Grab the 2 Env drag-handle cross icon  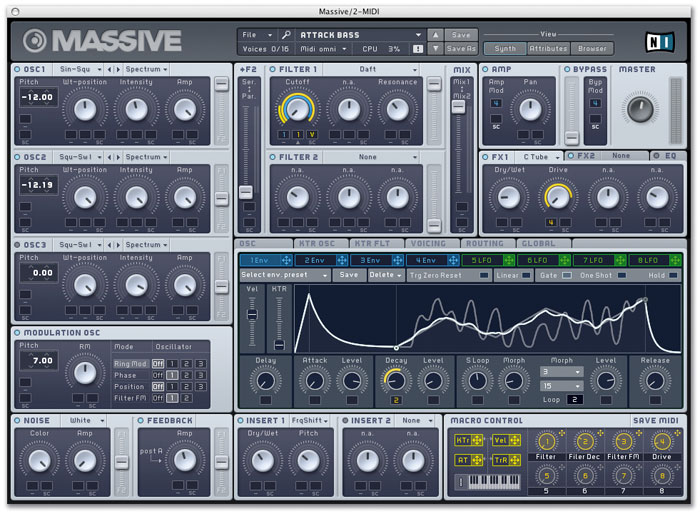(342, 260)
